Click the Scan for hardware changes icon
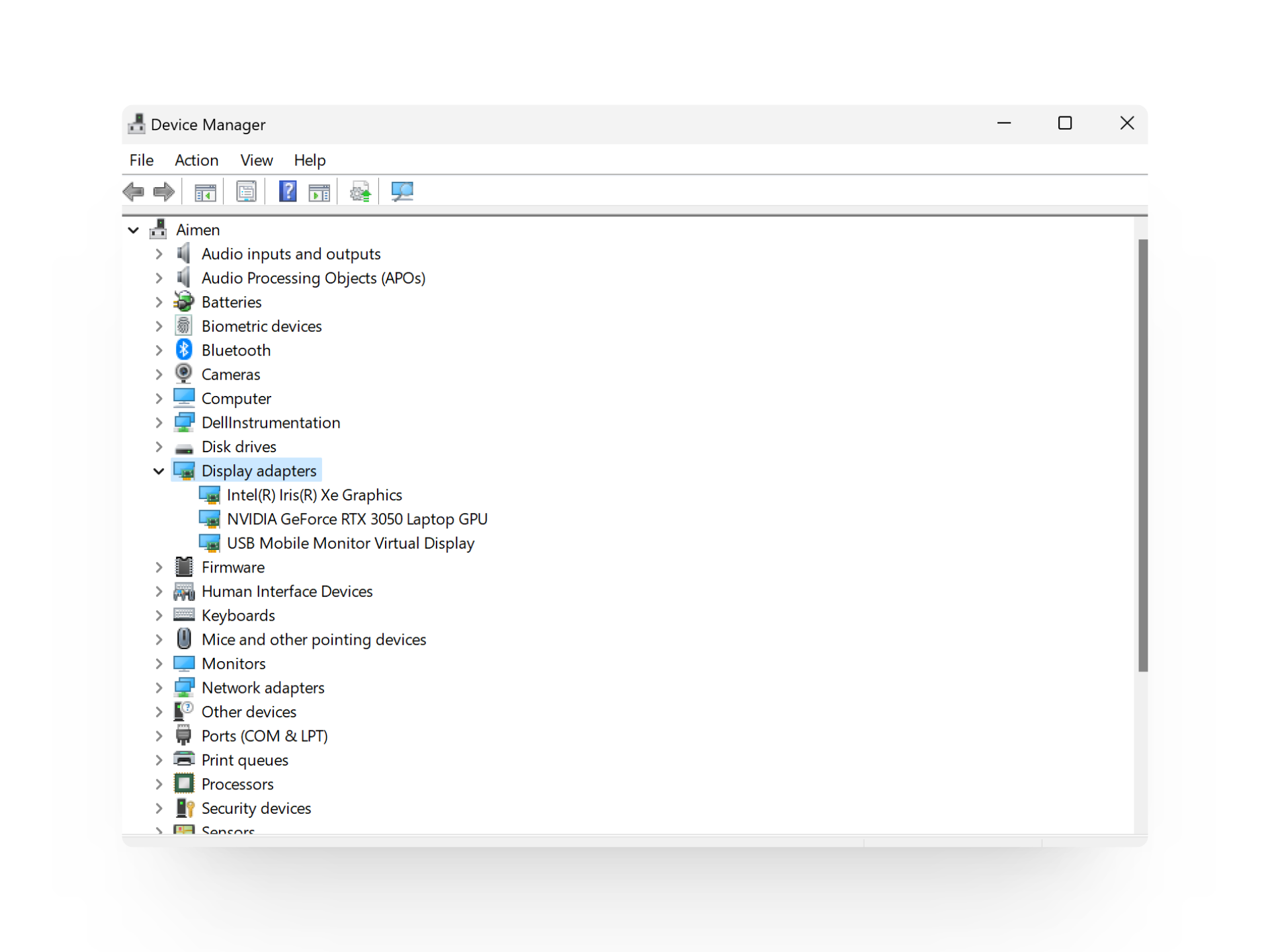 pyautogui.click(x=402, y=192)
